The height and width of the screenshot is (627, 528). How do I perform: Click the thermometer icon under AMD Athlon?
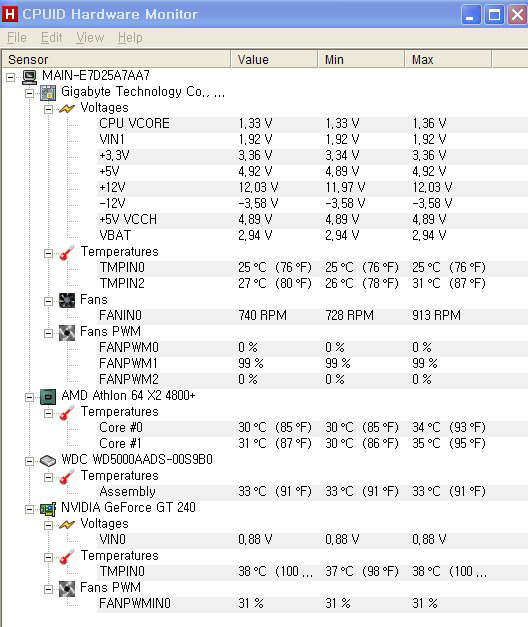coord(67,412)
